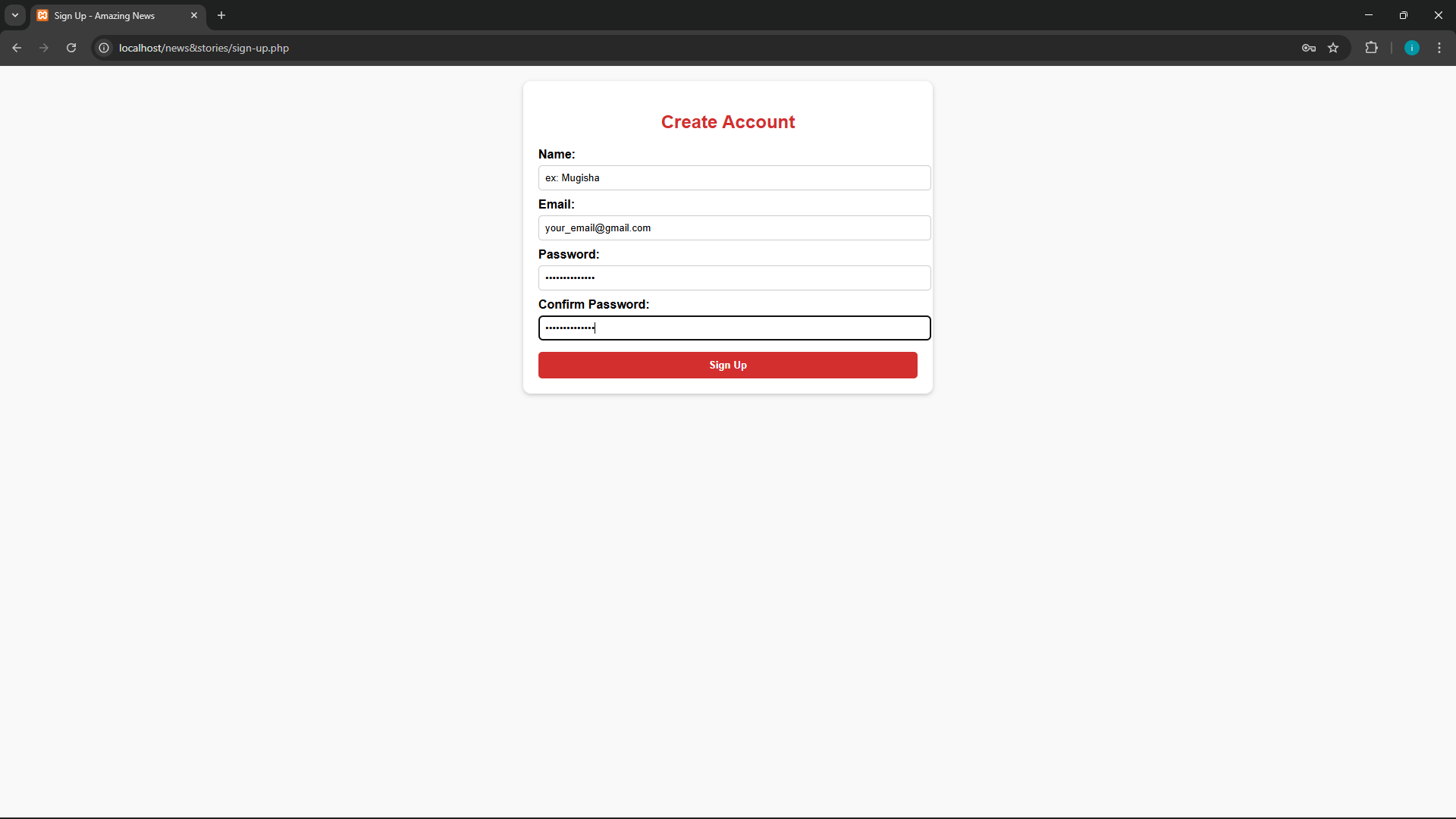This screenshot has height=819, width=1456.
Task: Open the browser extensions icon
Action: click(1372, 47)
